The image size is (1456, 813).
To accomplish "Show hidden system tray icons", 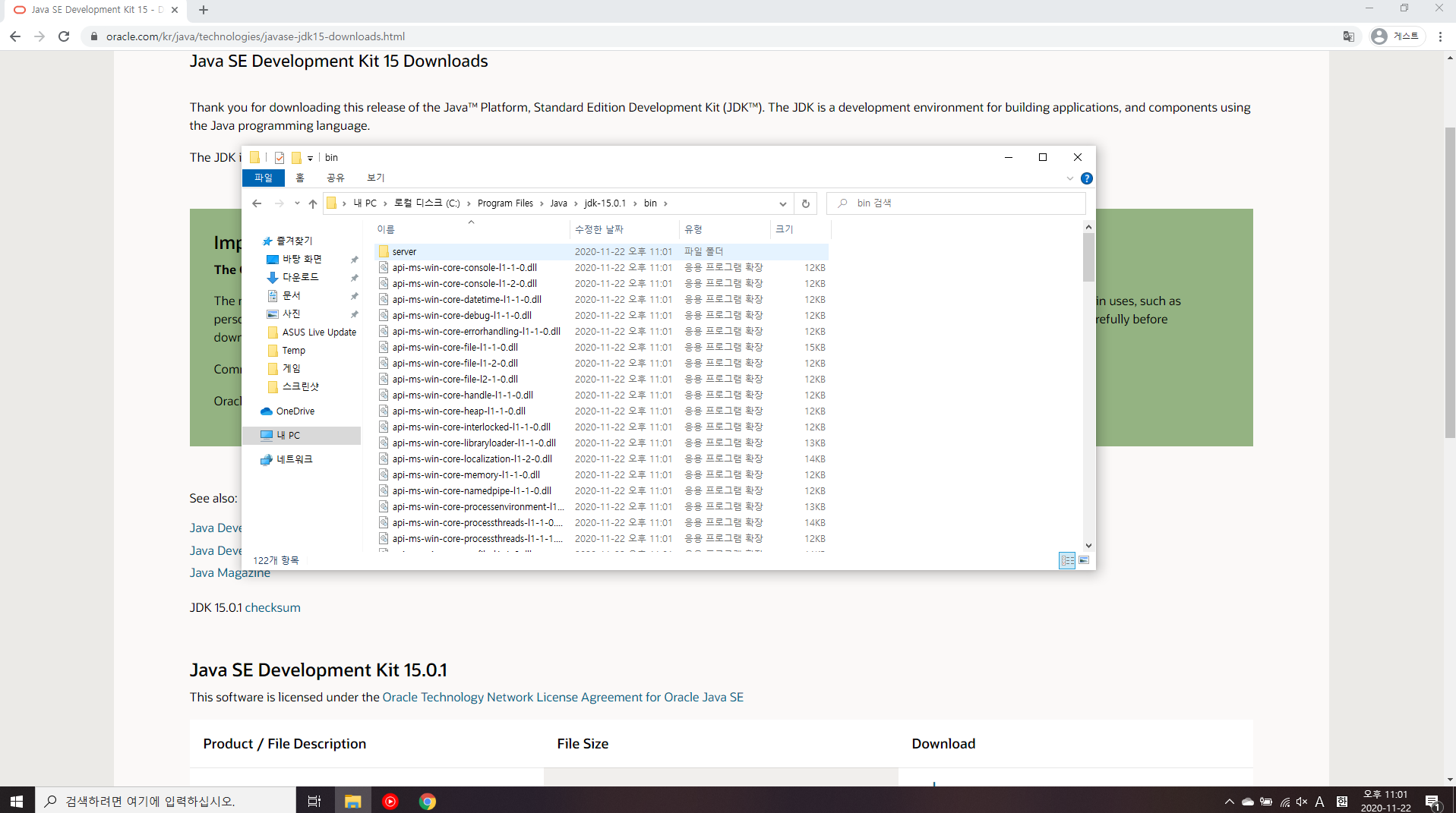I will [x=1229, y=801].
